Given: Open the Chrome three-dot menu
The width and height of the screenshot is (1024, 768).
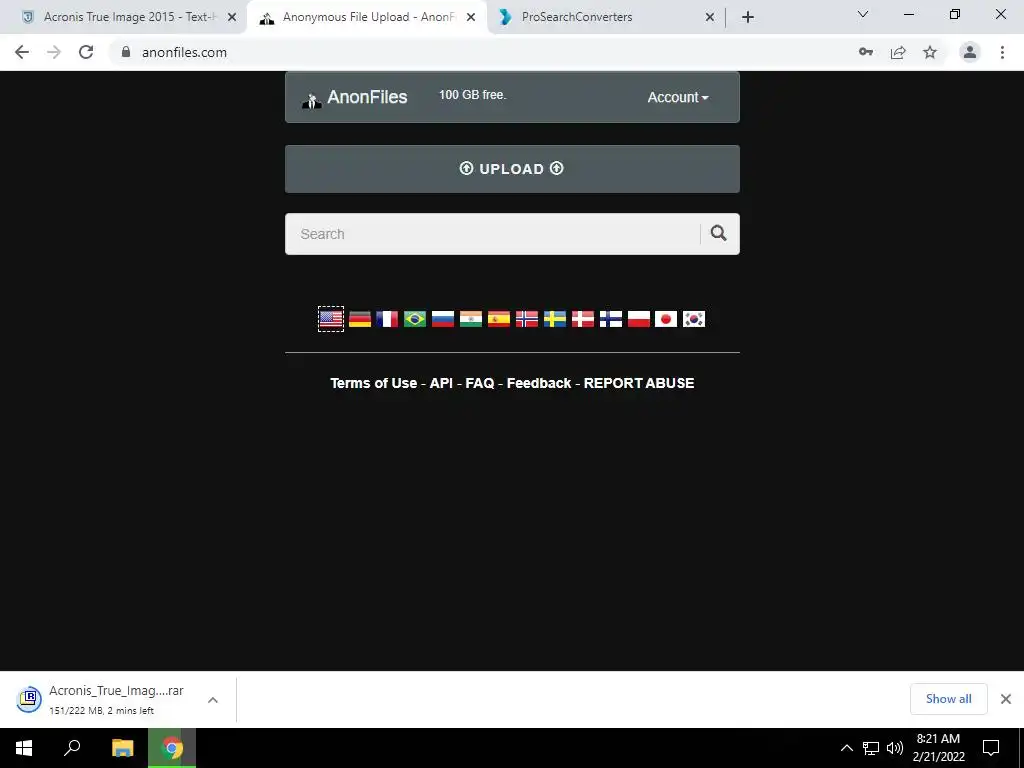Looking at the screenshot, I should click(x=1002, y=52).
